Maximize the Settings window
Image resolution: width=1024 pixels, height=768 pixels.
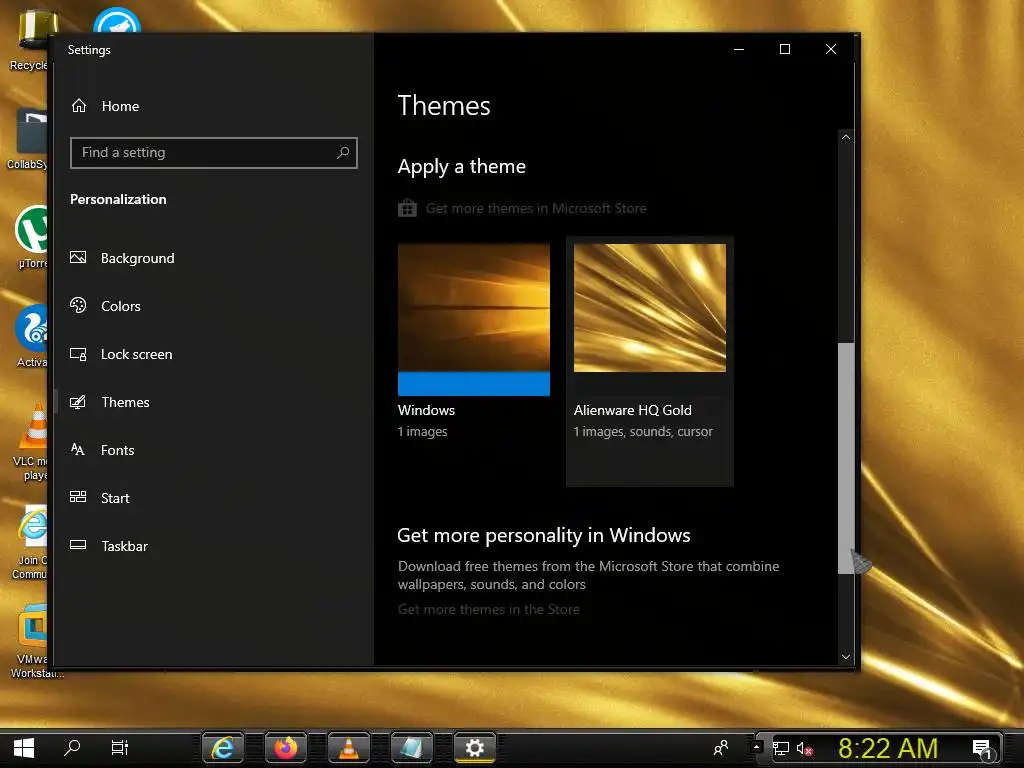[785, 49]
